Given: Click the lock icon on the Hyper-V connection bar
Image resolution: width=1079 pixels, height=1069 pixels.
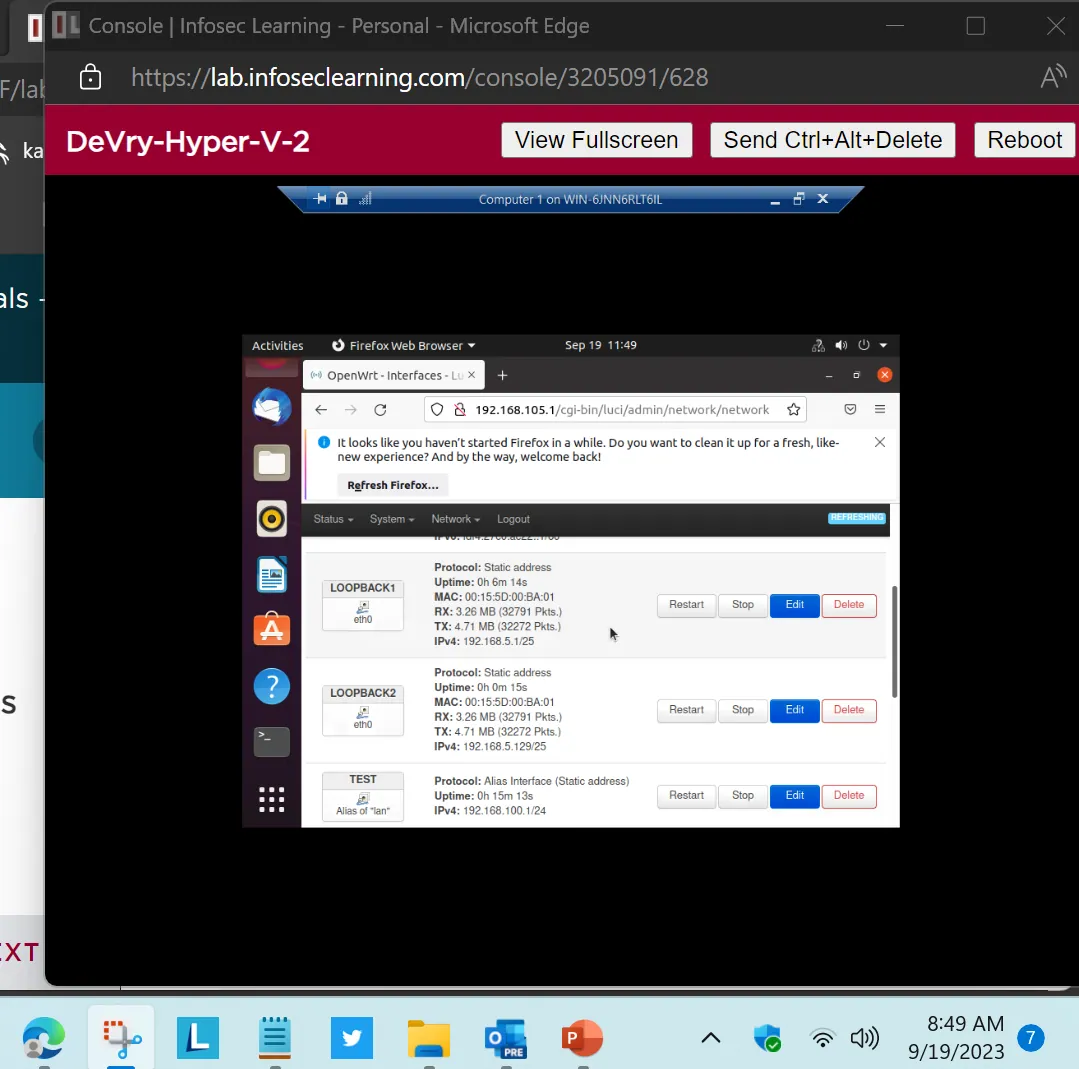Looking at the screenshot, I should coord(341,199).
